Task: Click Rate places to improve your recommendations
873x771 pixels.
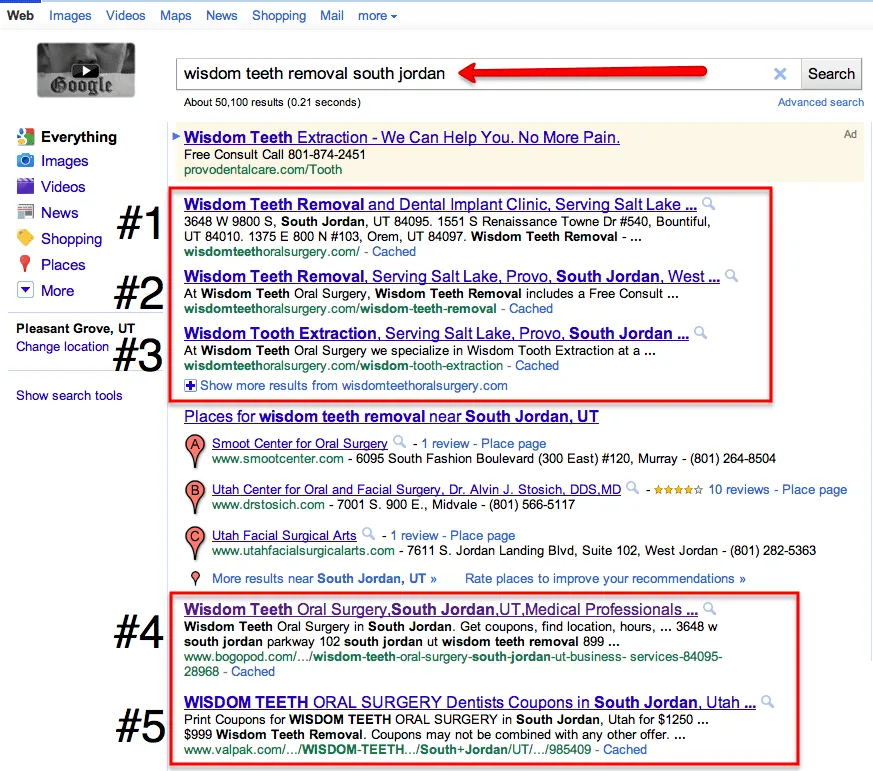Action: [605, 578]
